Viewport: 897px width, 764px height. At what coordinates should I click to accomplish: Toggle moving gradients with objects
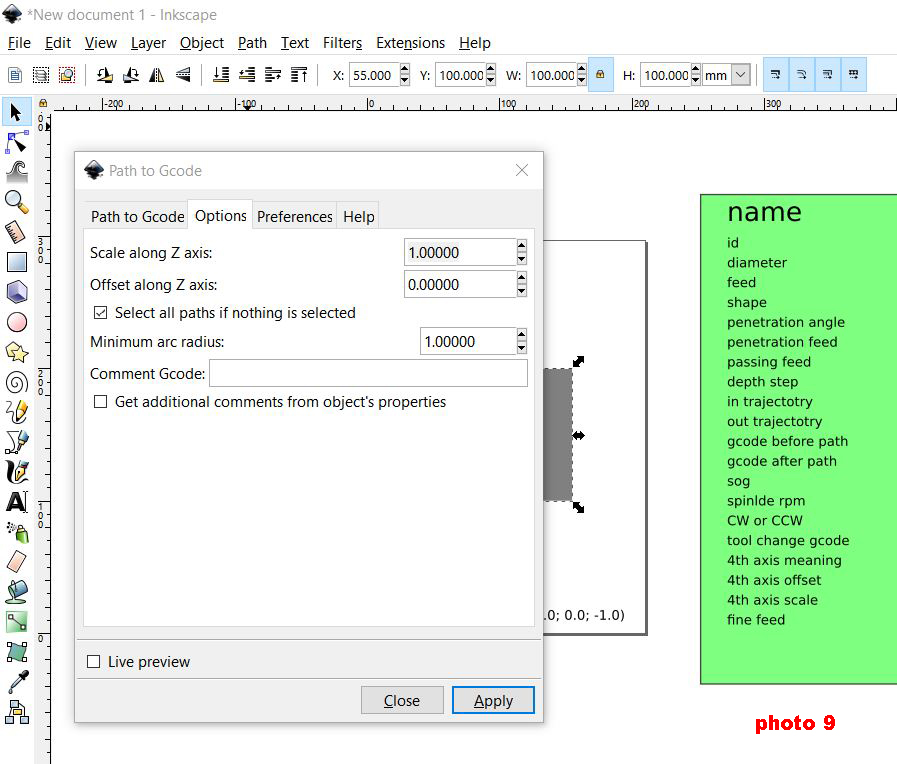(828, 75)
